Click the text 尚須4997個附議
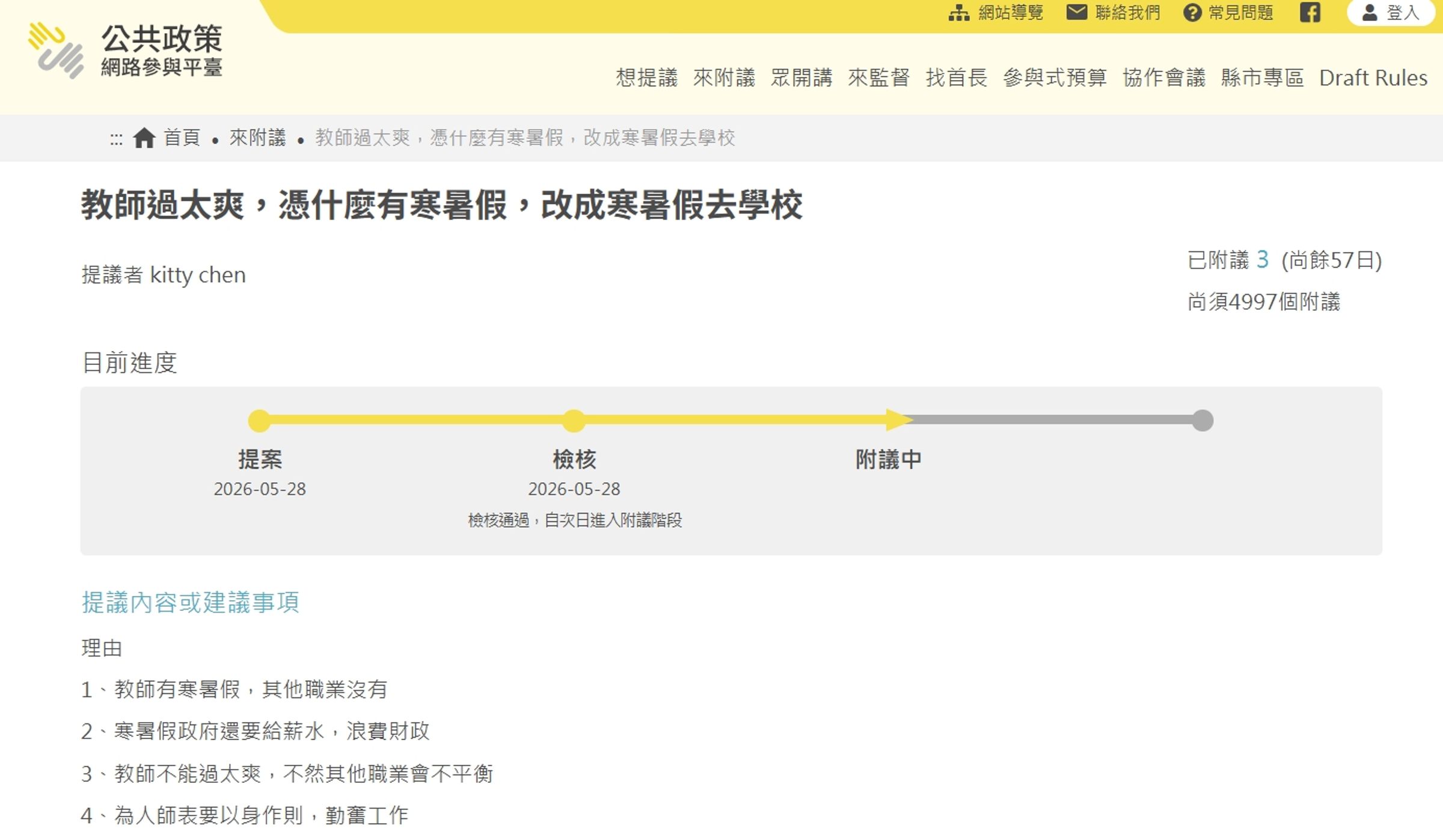Screen dimensions: 1443x840 tap(1264, 301)
